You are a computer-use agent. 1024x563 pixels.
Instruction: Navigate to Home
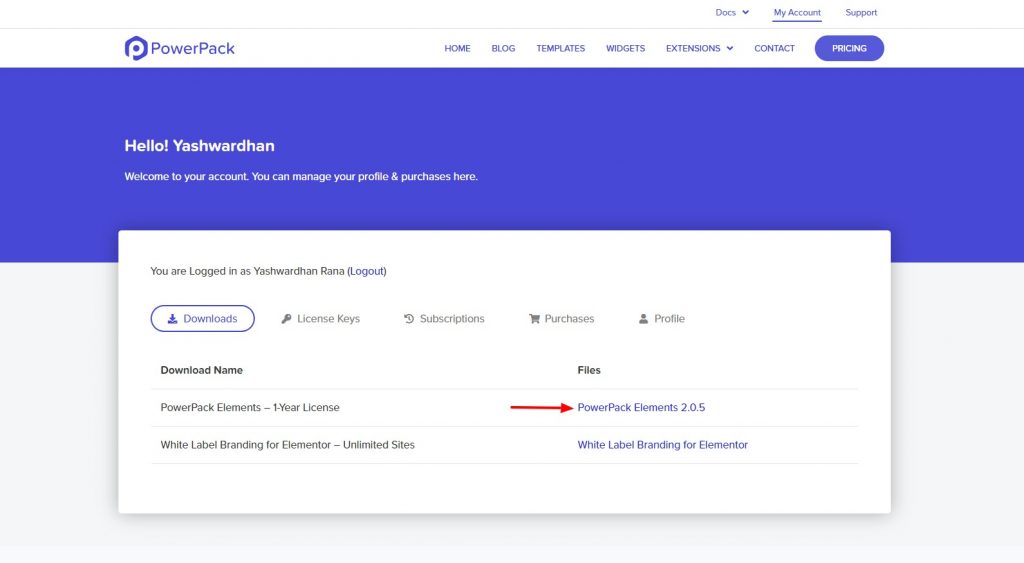457,48
